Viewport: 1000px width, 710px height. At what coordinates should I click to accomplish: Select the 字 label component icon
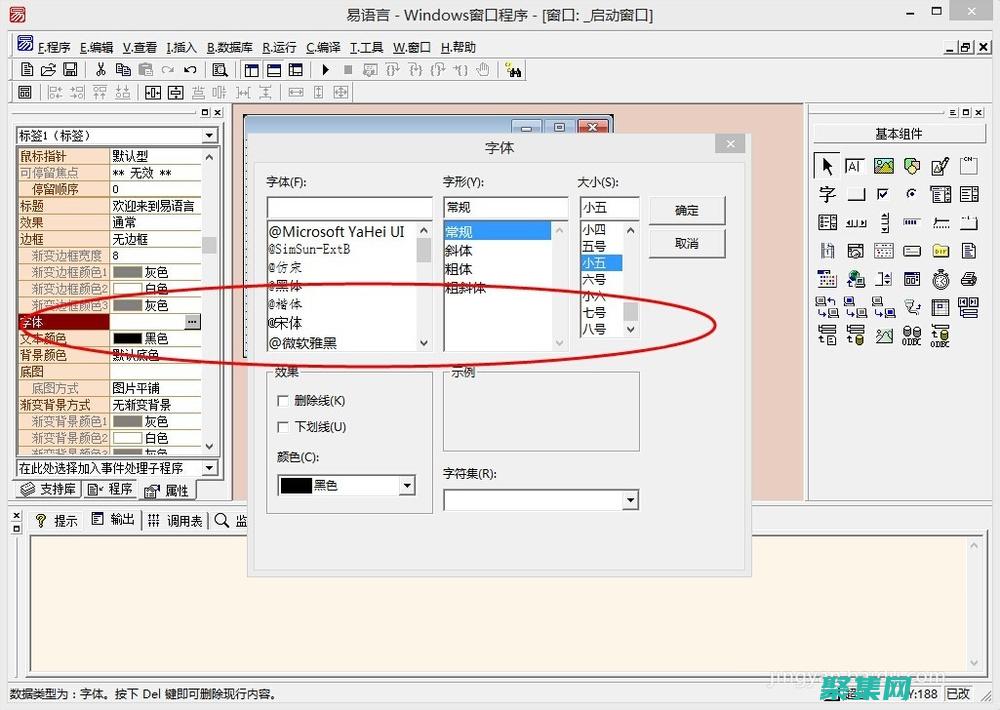point(827,195)
